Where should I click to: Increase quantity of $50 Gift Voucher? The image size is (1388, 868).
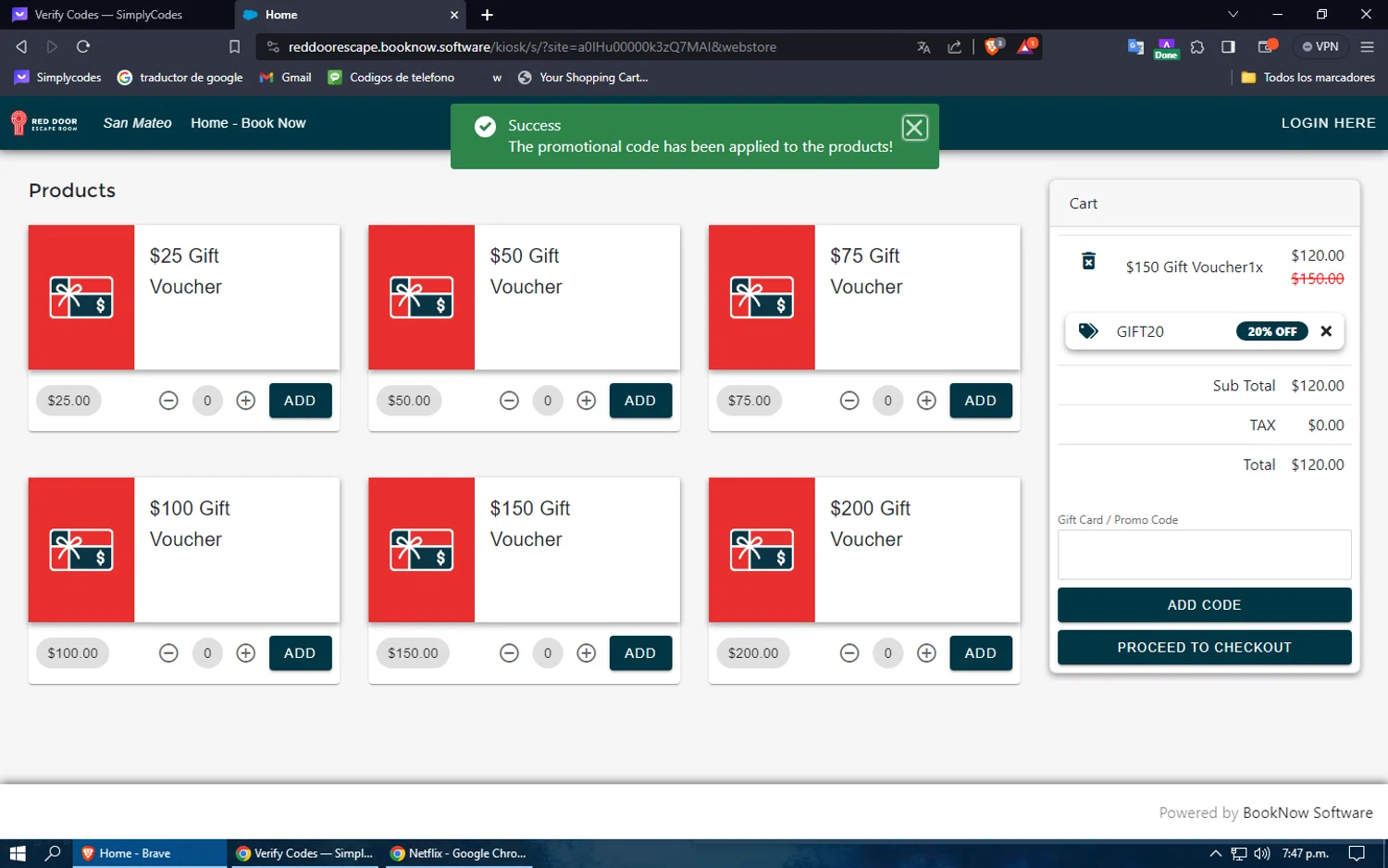coord(587,401)
